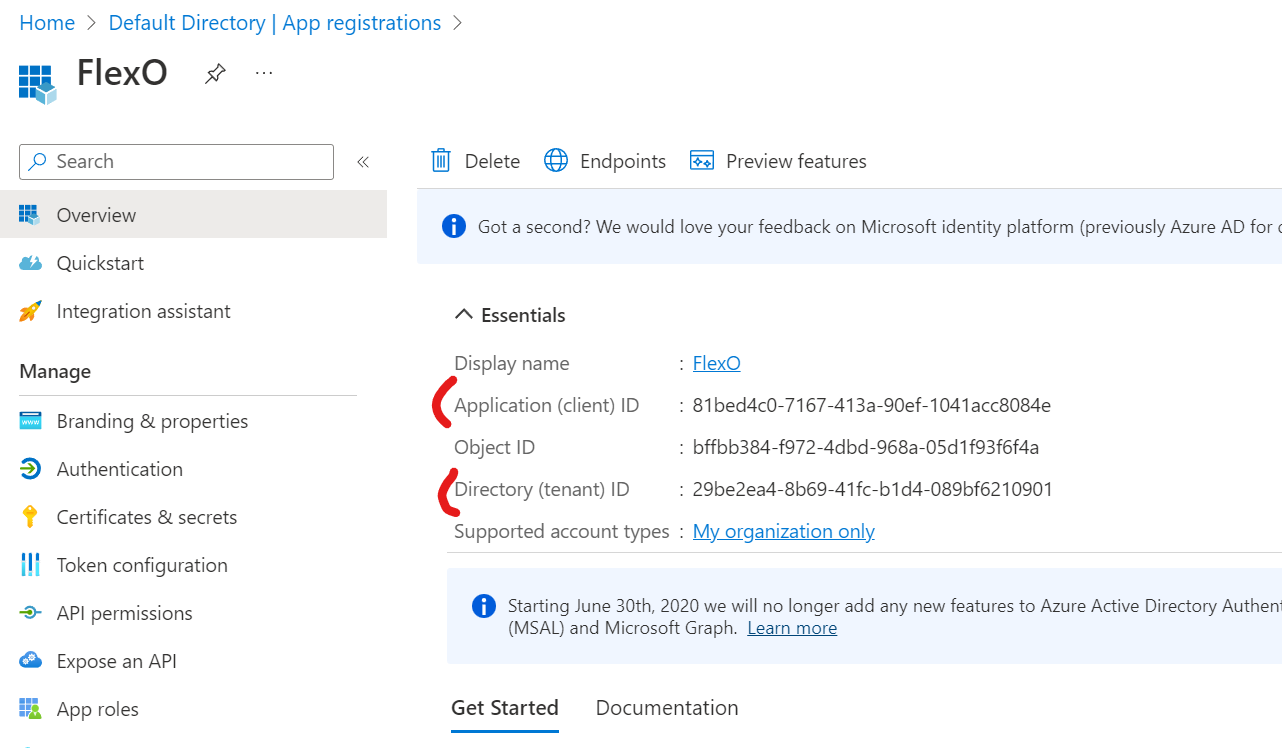Switch to the Documentation tab

(667, 708)
